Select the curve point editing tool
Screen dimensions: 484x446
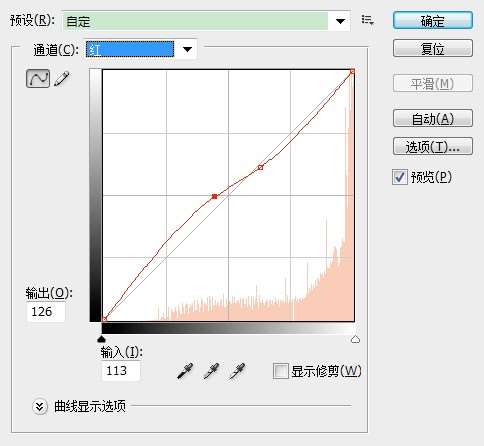pyautogui.click(x=38, y=78)
